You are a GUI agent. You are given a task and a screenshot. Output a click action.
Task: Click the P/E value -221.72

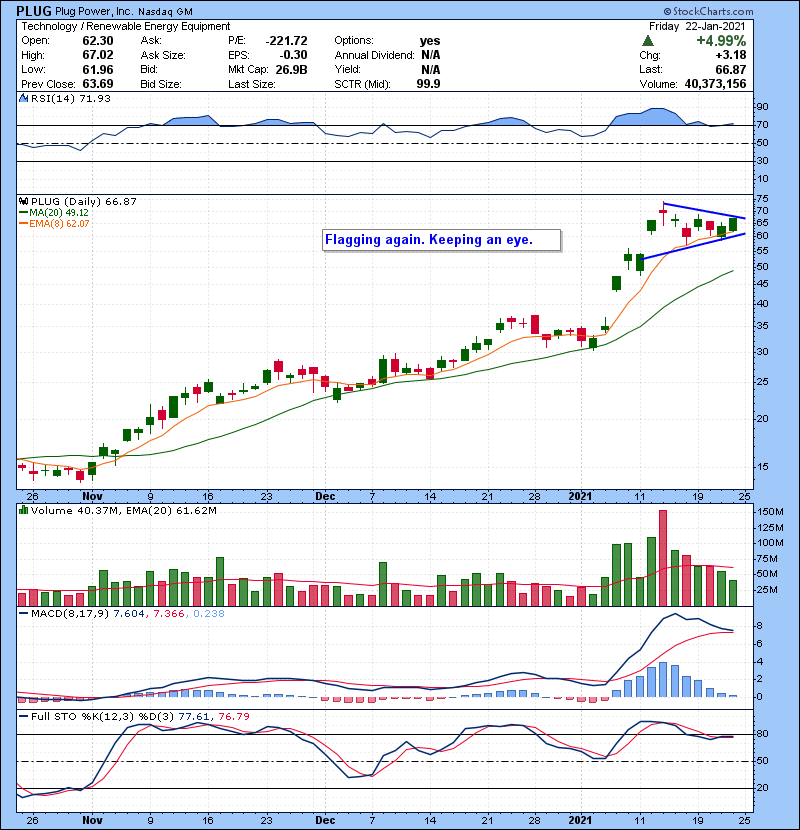(x=286, y=41)
